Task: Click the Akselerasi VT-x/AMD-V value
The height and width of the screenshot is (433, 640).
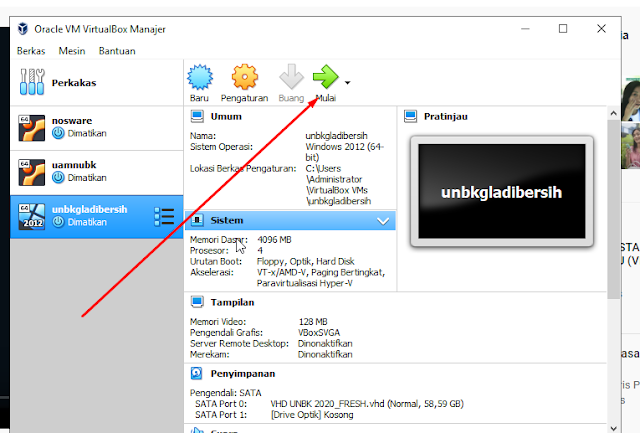Action: click(321, 278)
